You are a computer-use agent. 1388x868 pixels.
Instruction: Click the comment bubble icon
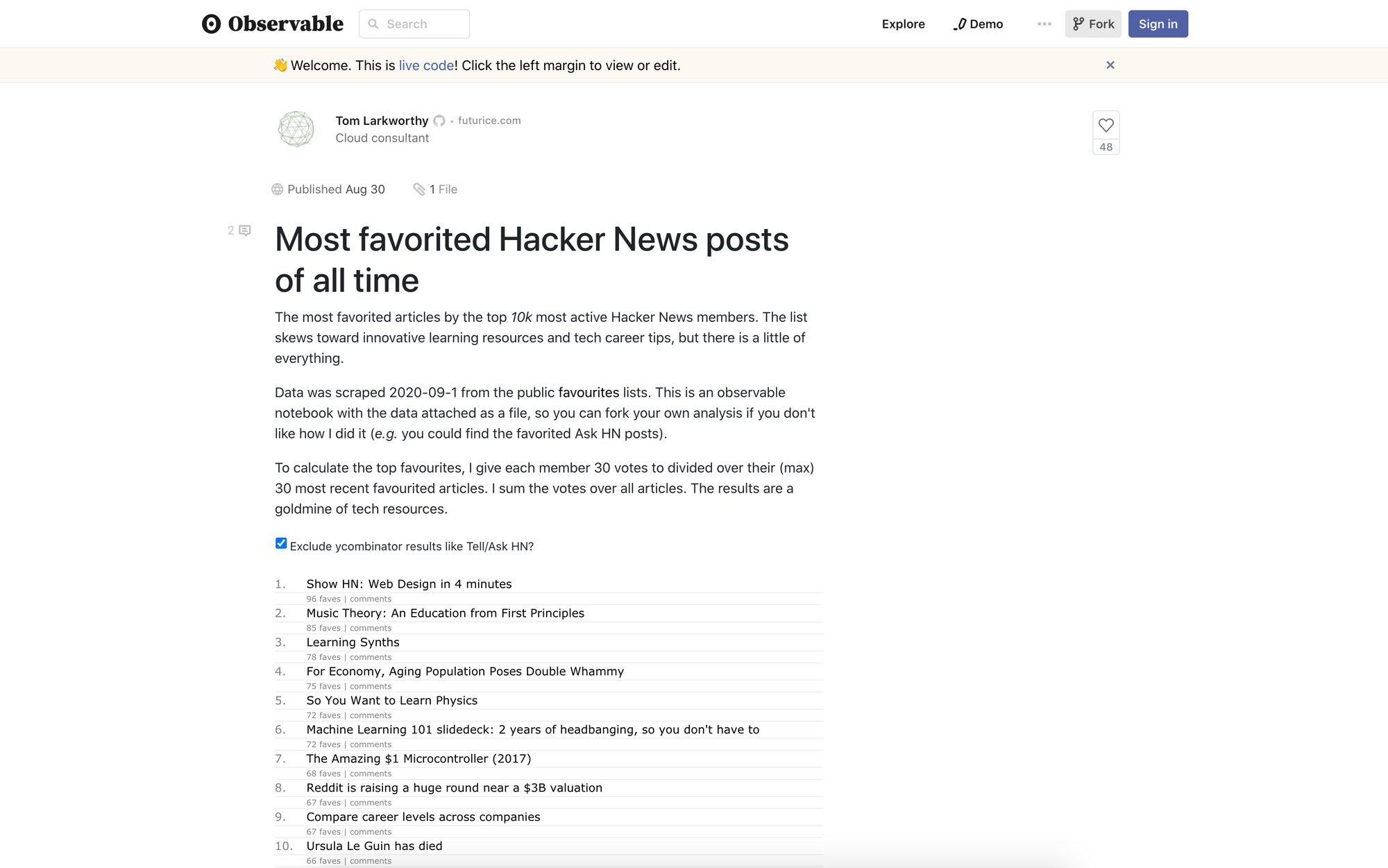(245, 230)
